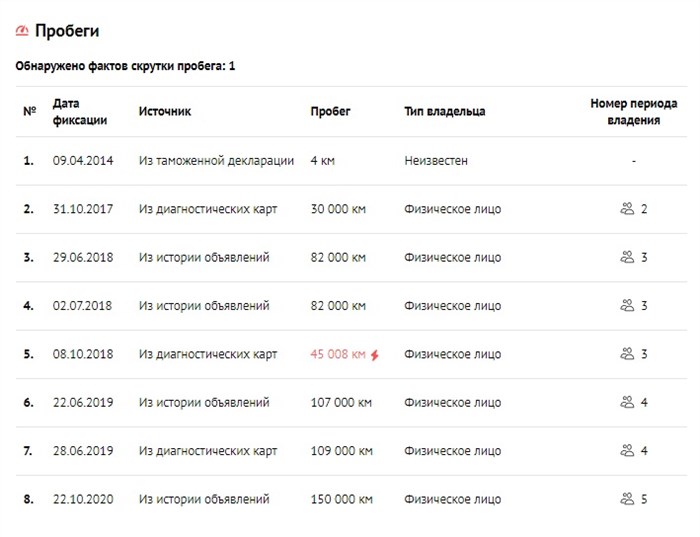
Task: Click the Неизвестен owner type cell
Action: pyautogui.click(x=436, y=160)
